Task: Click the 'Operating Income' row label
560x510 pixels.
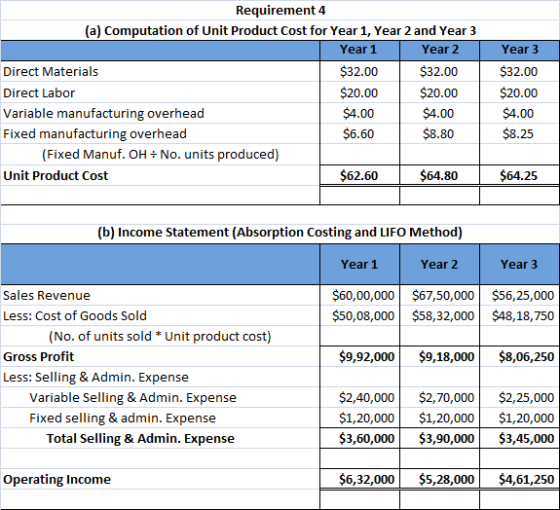Action: point(57,480)
